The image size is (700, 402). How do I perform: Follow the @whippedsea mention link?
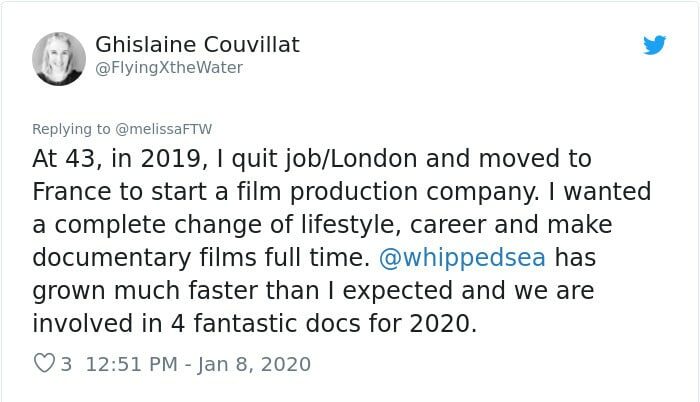(x=462, y=258)
